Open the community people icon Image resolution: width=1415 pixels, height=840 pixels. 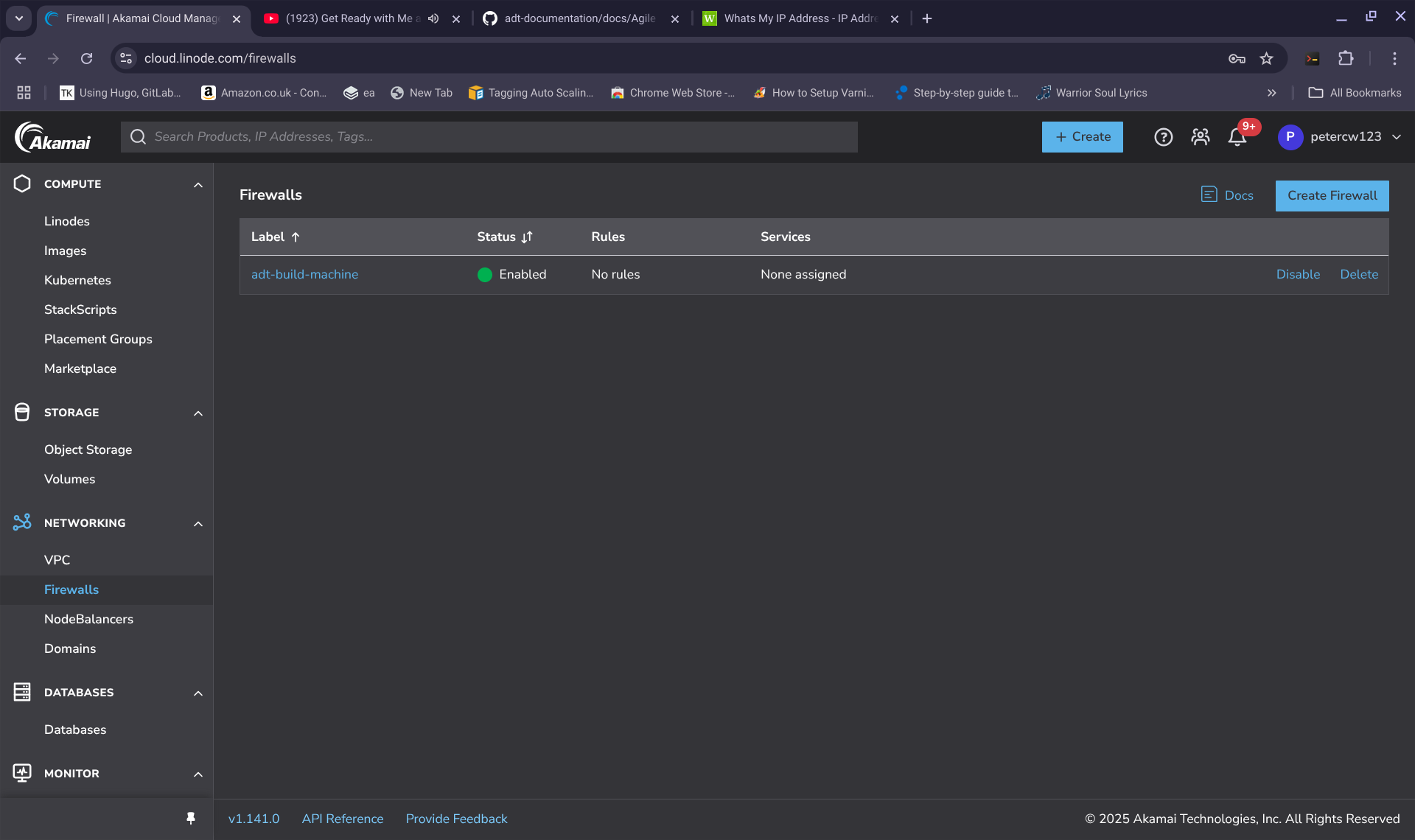1201,137
